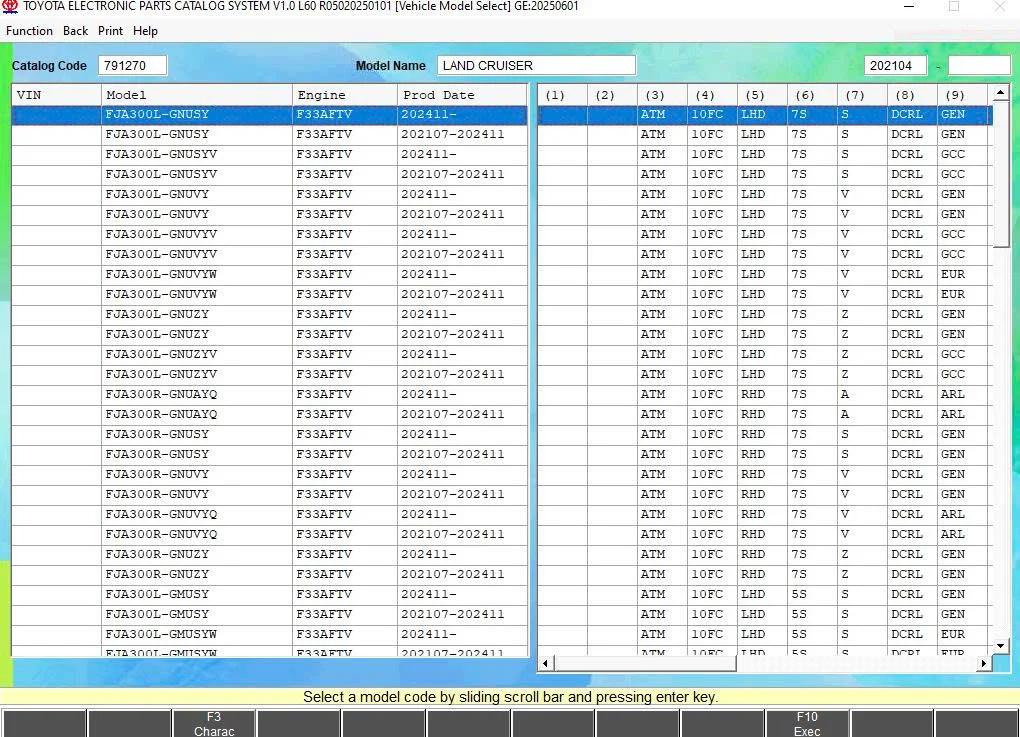Click the Model Name label
The width and height of the screenshot is (1020, 737).
[x=390, y=66]
